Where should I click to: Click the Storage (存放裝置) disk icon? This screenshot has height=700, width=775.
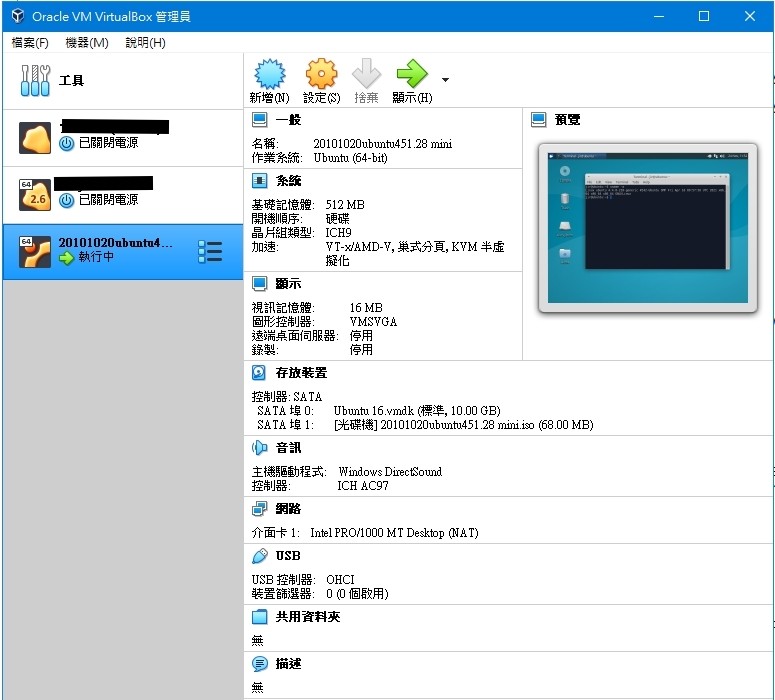(259, 373)
